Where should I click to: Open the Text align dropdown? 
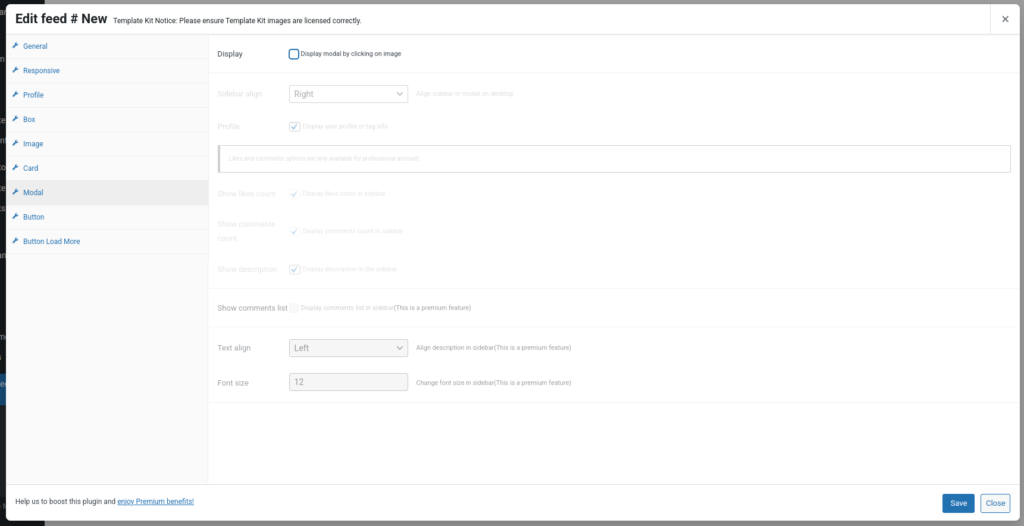pos(348,348)
